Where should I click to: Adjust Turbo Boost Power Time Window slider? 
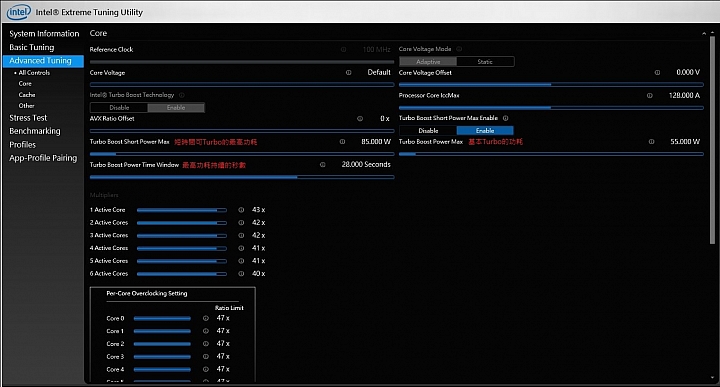tap(242, 177)
